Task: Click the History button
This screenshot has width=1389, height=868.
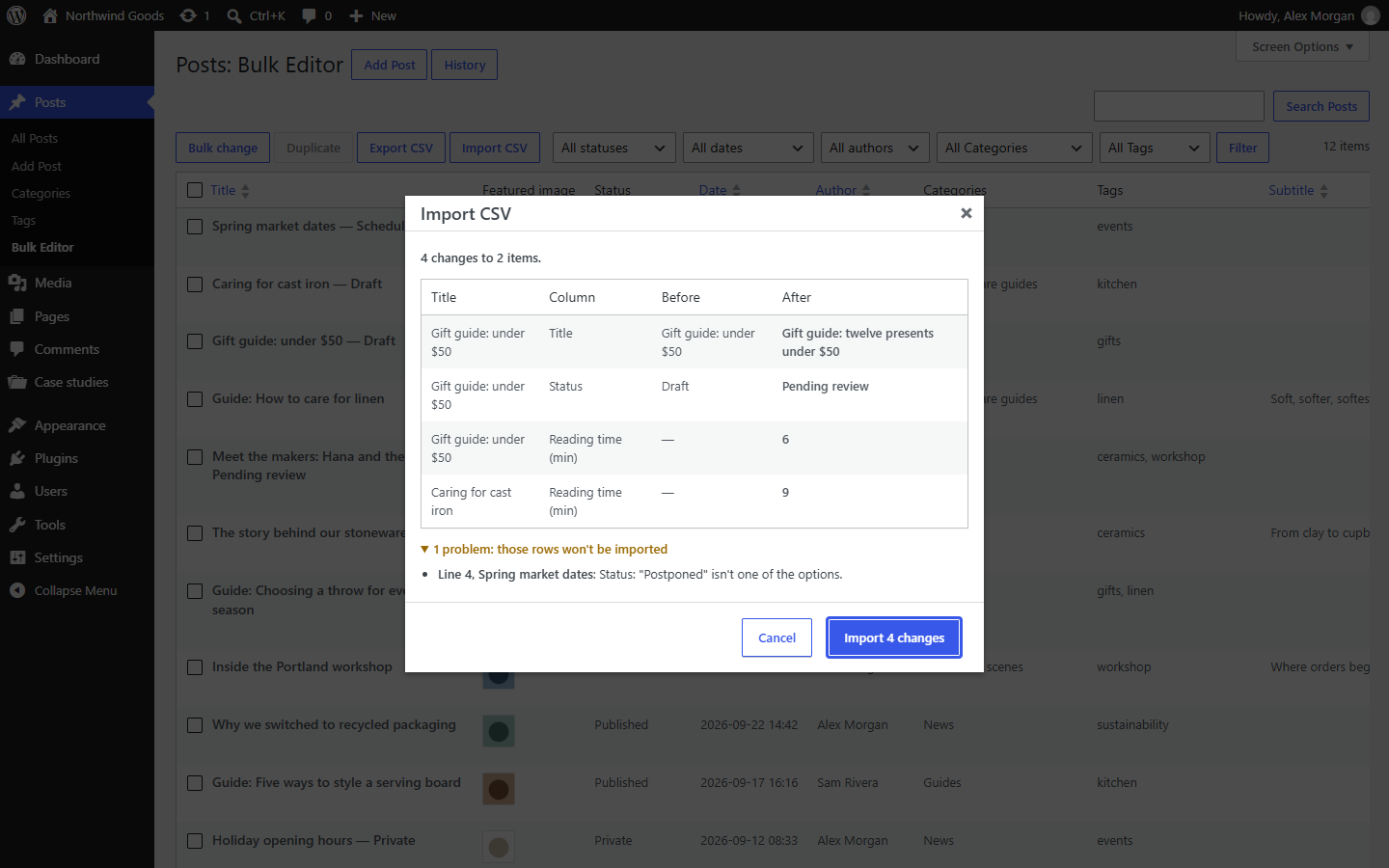Action: 465,65
